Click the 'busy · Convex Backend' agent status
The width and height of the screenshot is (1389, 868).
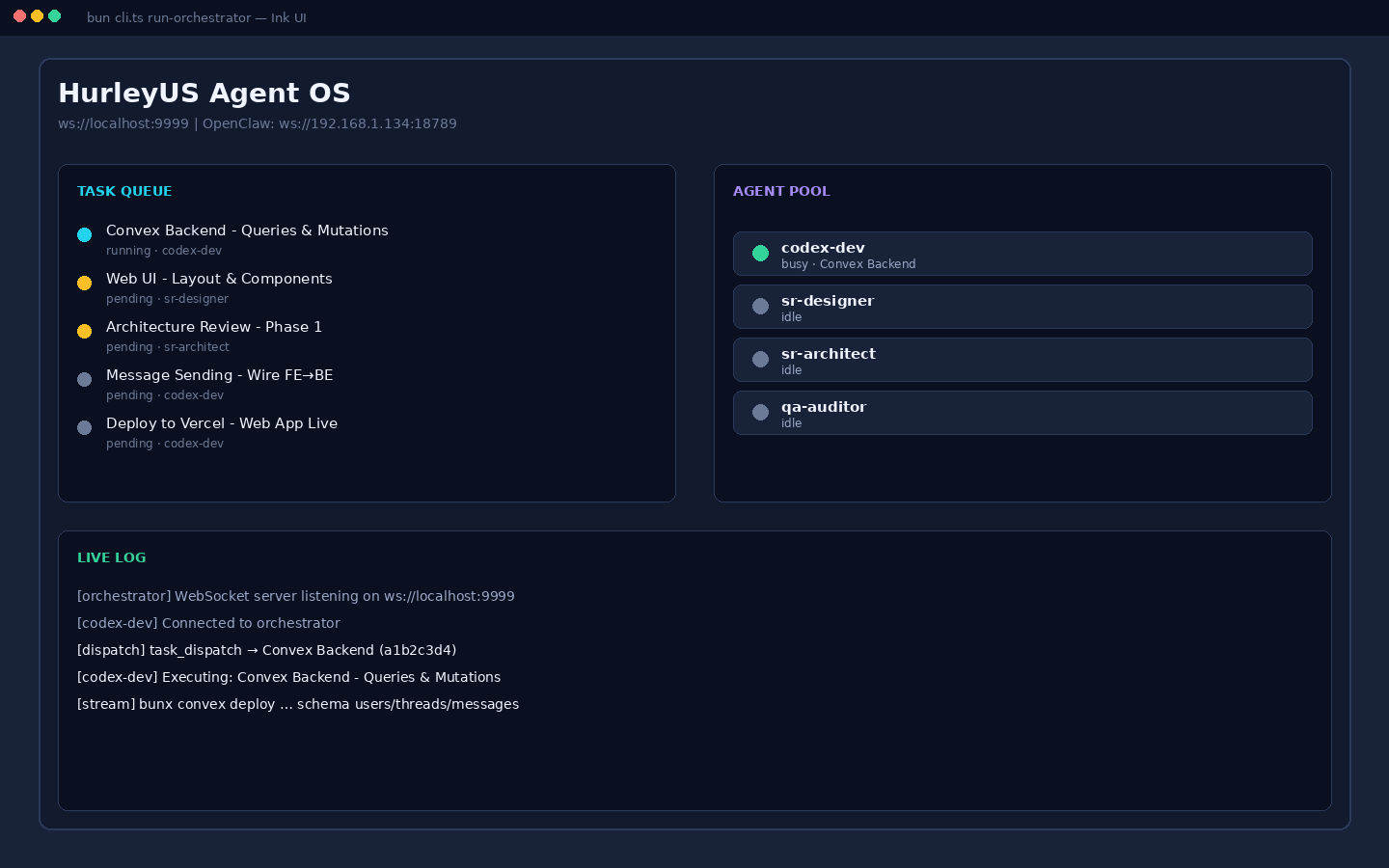[x=849, y=264]
